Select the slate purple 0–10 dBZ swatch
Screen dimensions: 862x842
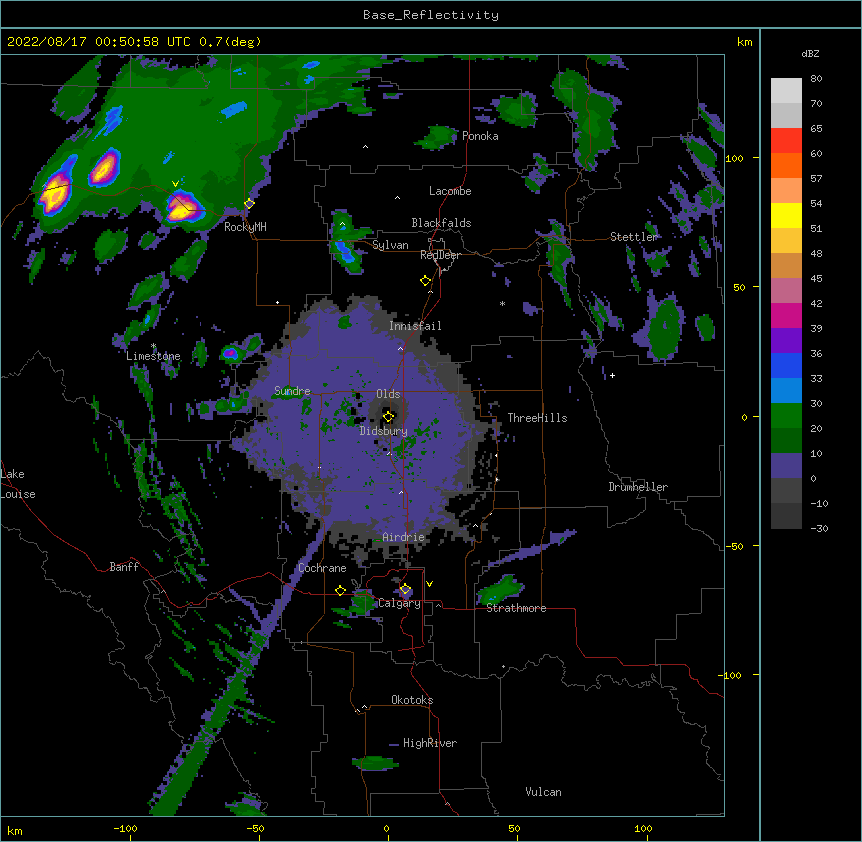786,466
